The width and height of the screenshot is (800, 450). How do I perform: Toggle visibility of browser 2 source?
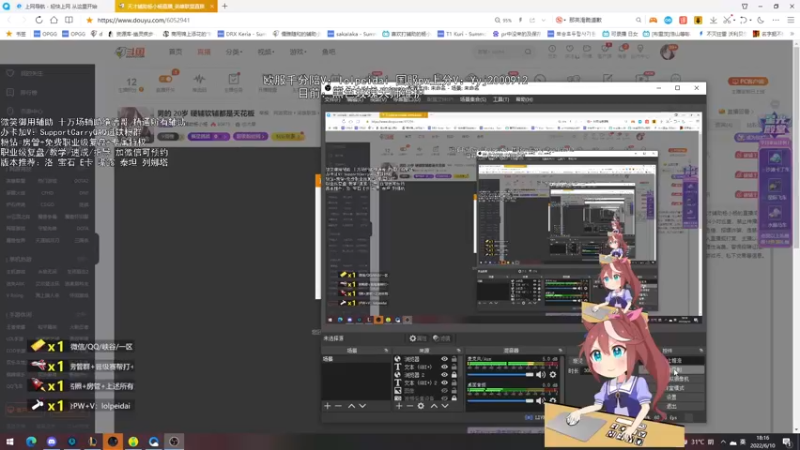[x=444, y=374]
